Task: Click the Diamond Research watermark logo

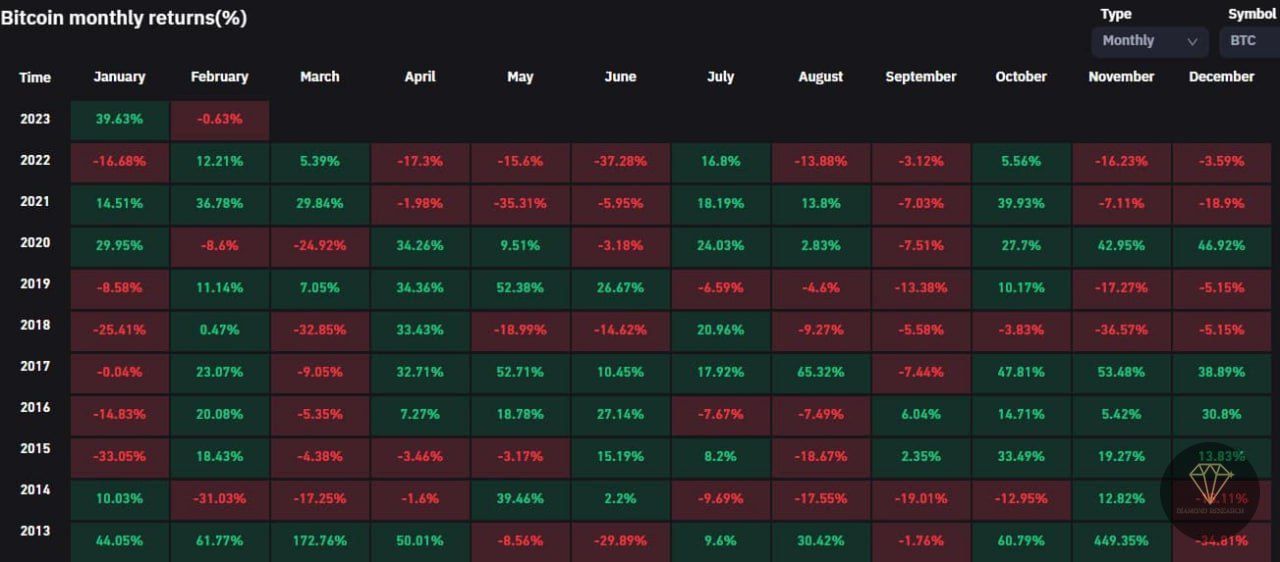Action: [x=1208, y=491]
